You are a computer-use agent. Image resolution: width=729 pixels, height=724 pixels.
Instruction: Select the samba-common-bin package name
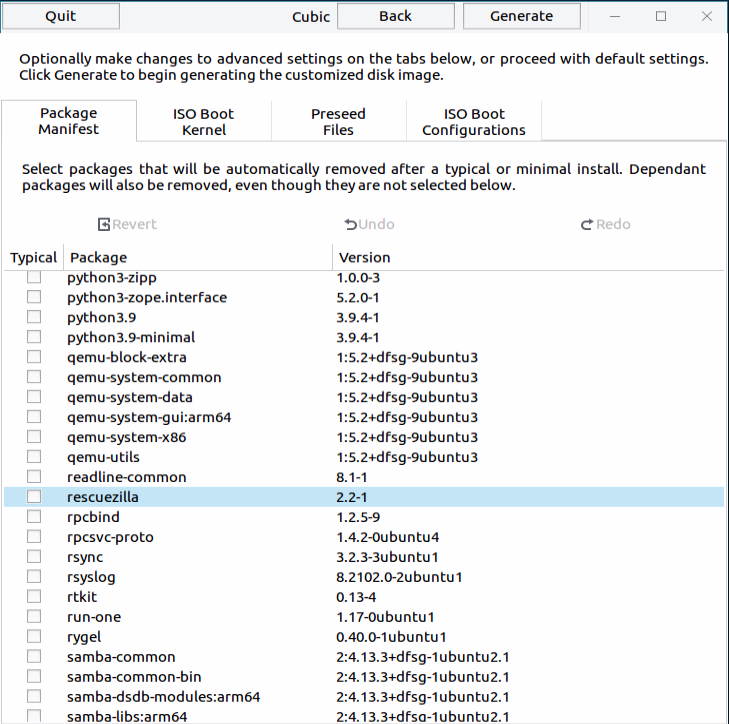point(134,677)
